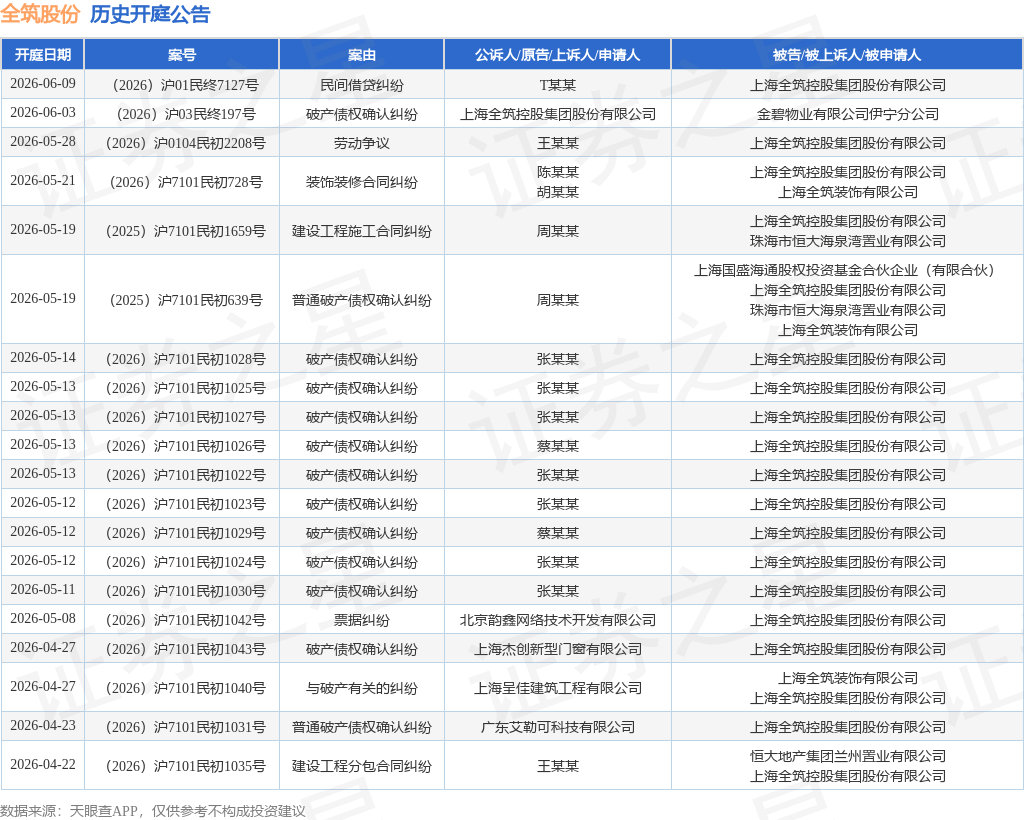Click defendant 上海国盛海通股权投资基金合伙企业

847,270
